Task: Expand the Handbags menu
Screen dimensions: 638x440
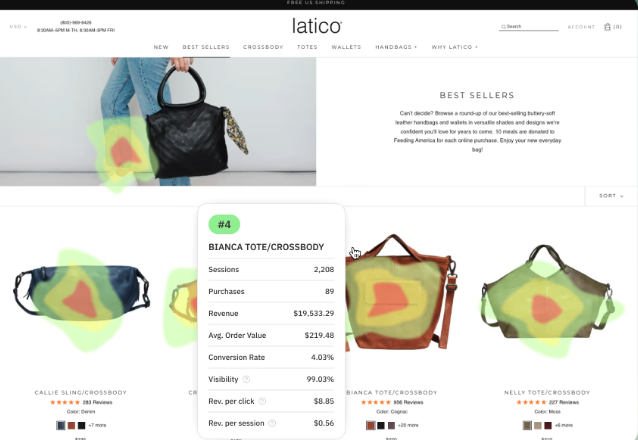Action: tap(396, 47)
